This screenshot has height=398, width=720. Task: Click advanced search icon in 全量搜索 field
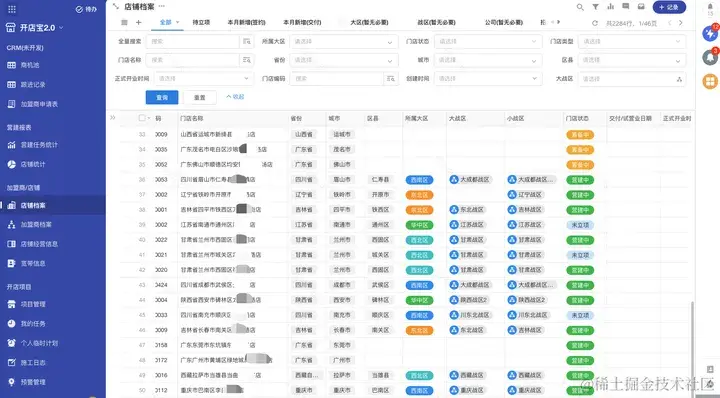coord(247,41)
